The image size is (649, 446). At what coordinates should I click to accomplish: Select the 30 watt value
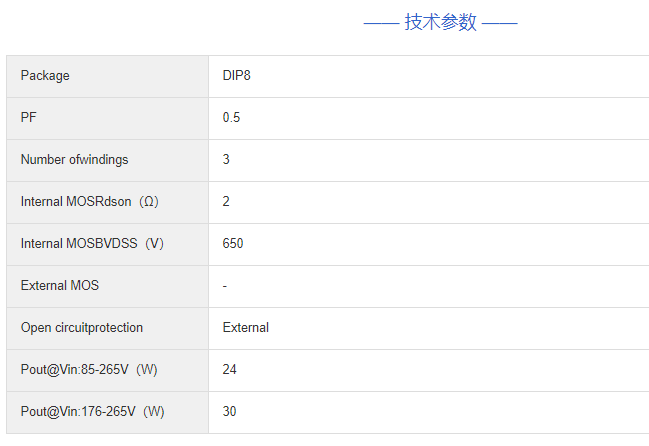pyautogui.click(x=229, y=412)
